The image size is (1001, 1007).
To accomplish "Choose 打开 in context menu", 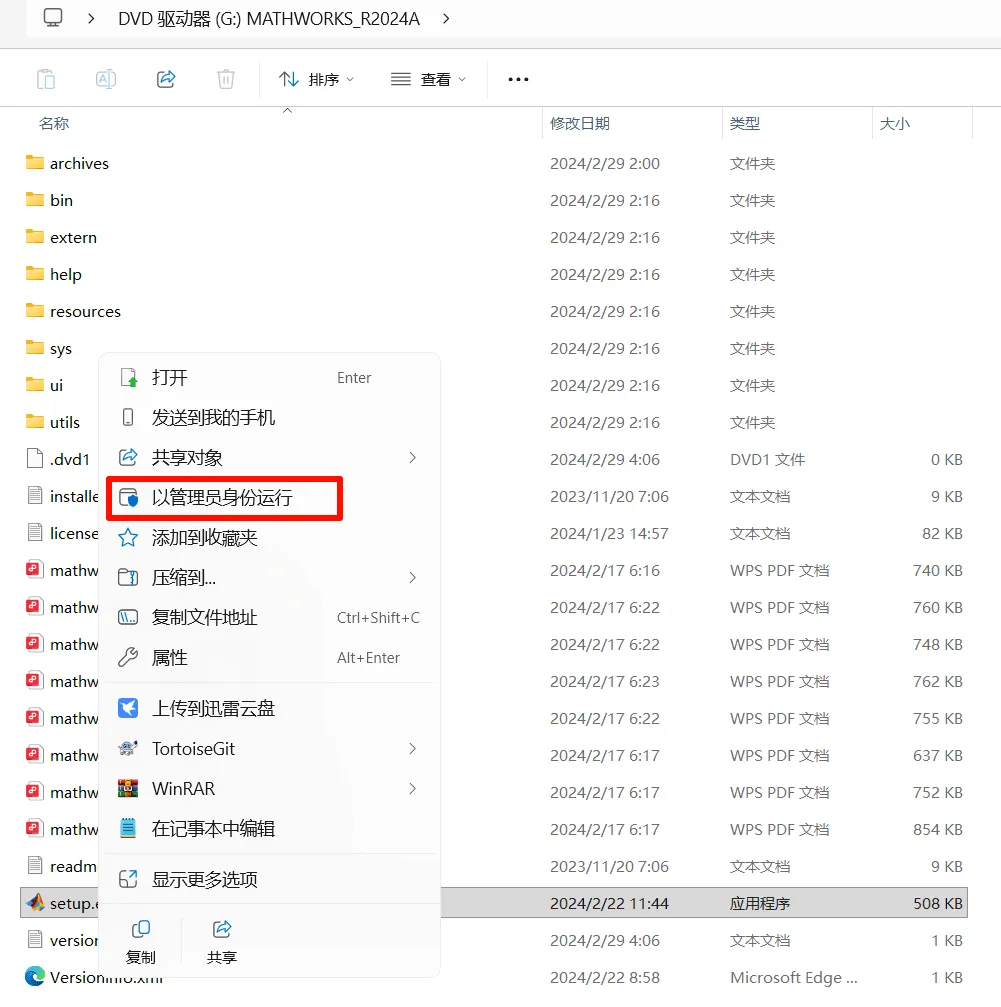I will (270, 378).
